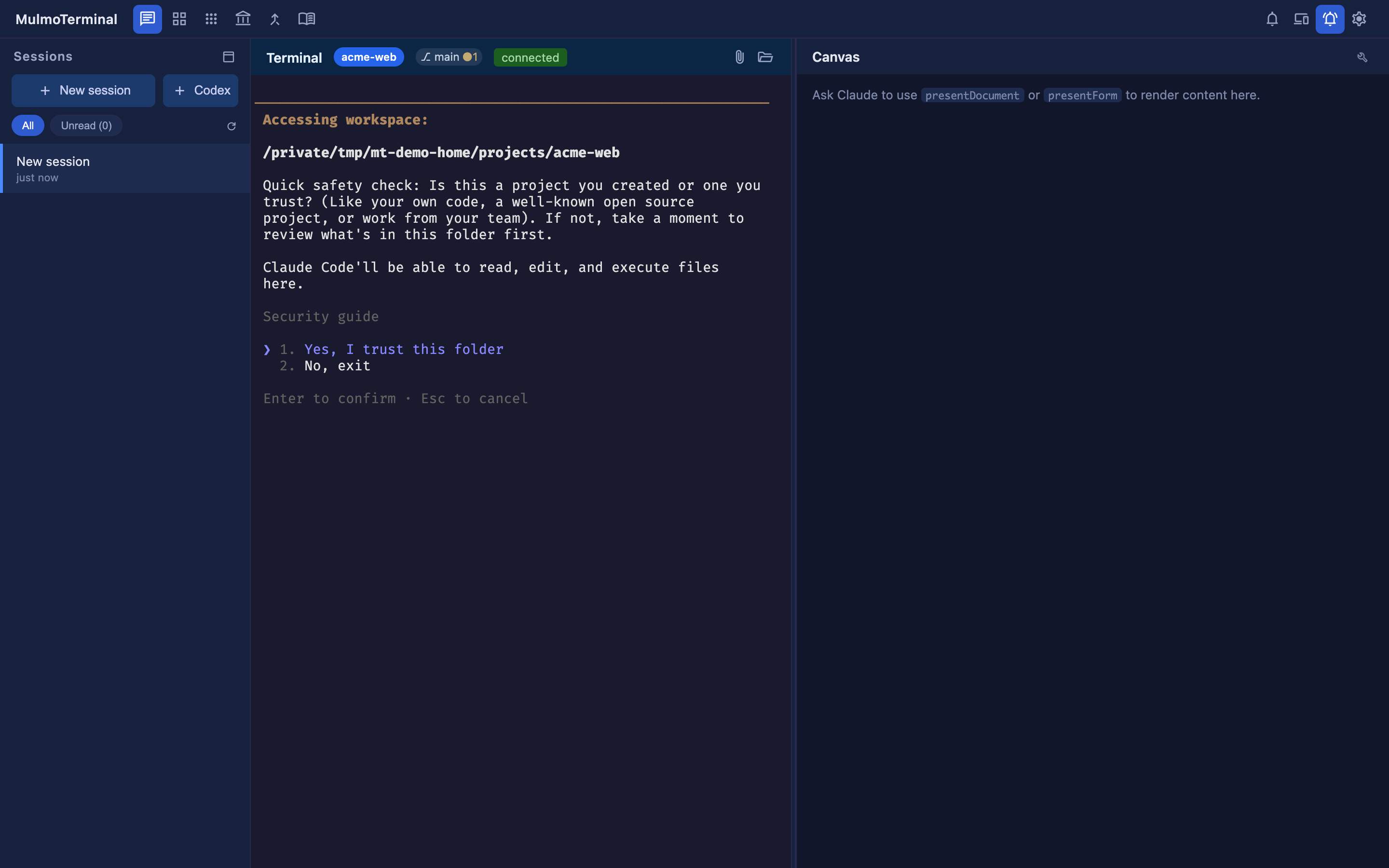Switch to the four-square grid view icon
This screenshot has width=1389, height=868.
pyautogui.click(x=179, y=19)
